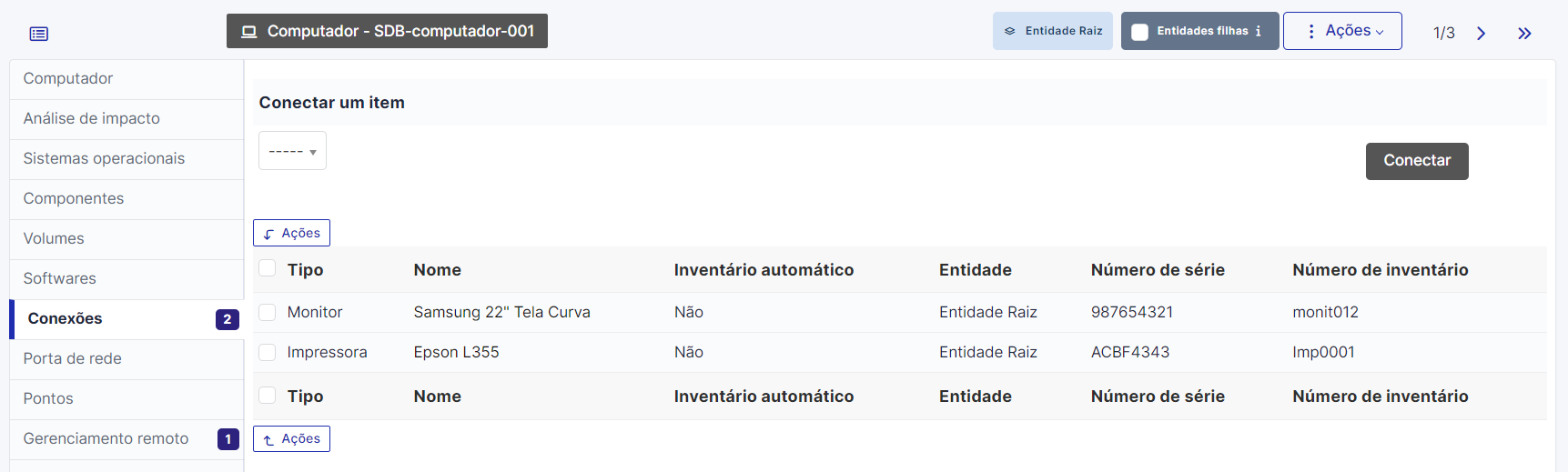Viewport: 1568px width, 472px height.
Task: Click the Entidades filhas info icon
Action: pos(1258,31)
